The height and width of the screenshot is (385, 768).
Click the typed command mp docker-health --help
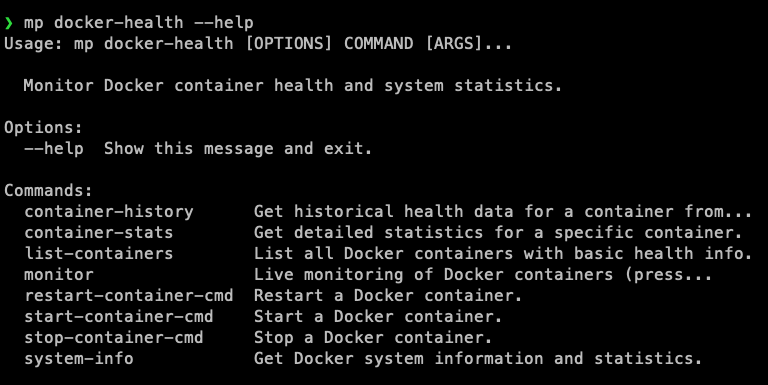click(139, 23)
